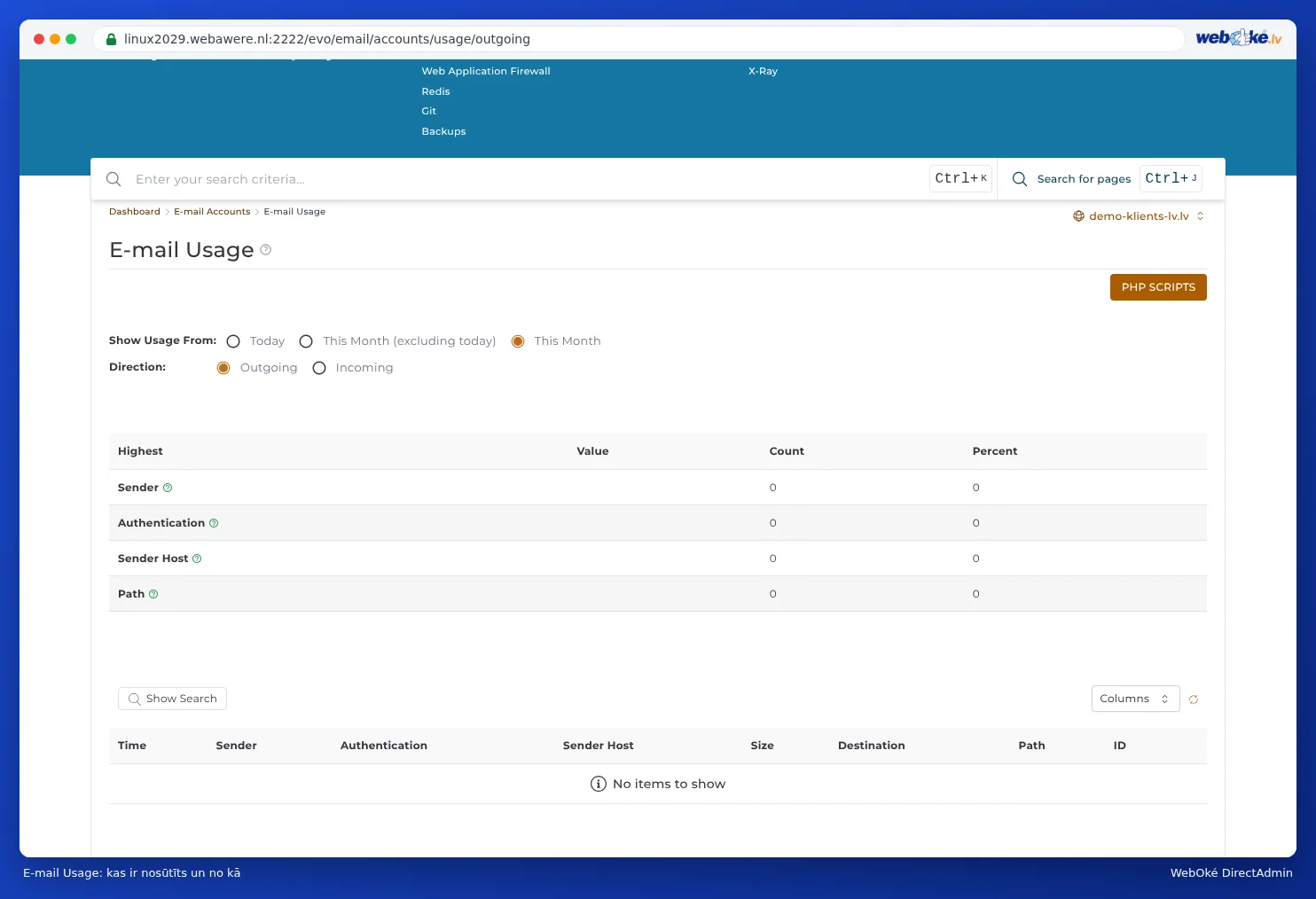
Task: Click the WebOké logo in the browser corner
Action: [x=1239, y=38]
